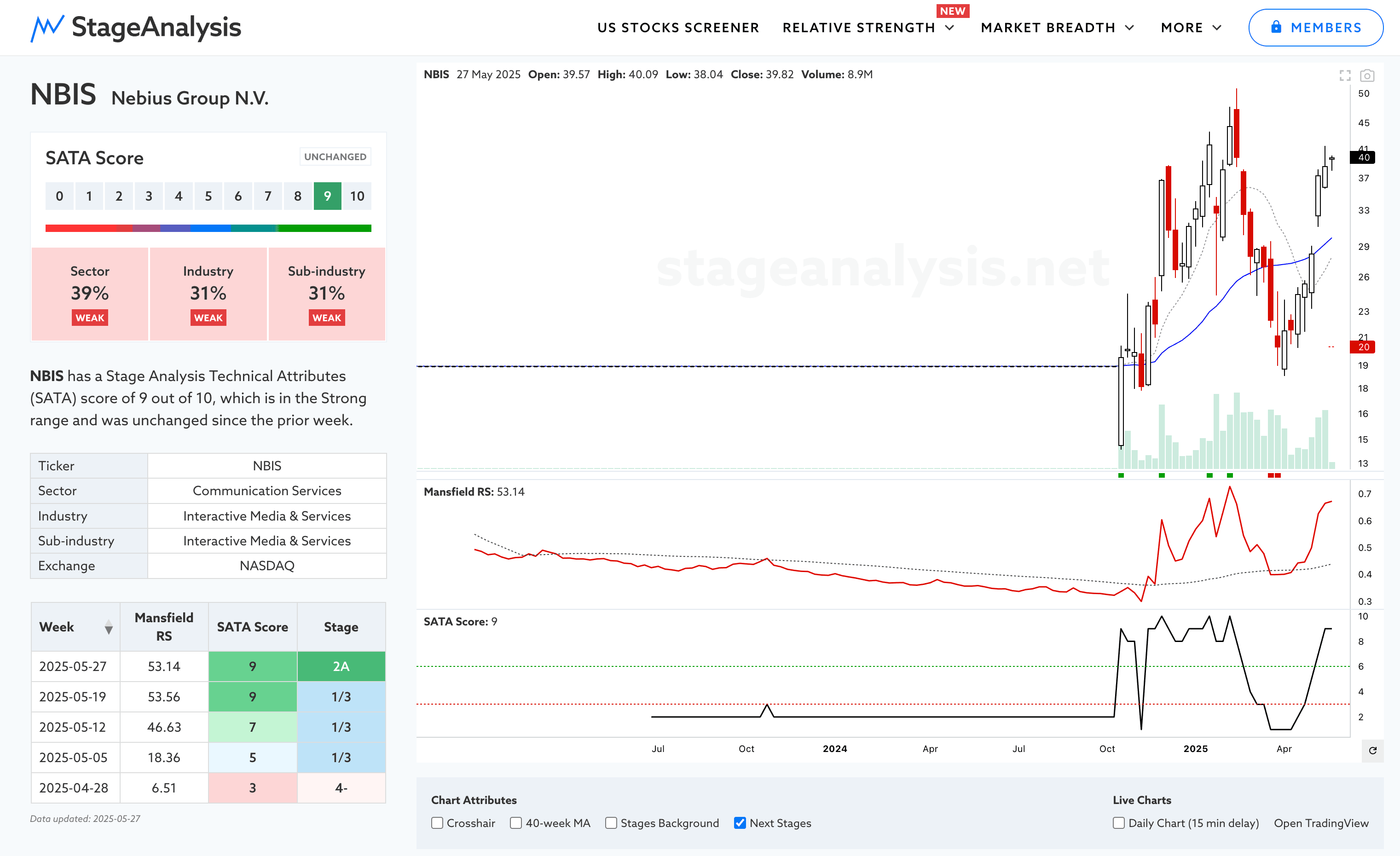Screen dimensions: 1400x856
Task: Click the black 40 price axis label
Action: point(1363,157)
